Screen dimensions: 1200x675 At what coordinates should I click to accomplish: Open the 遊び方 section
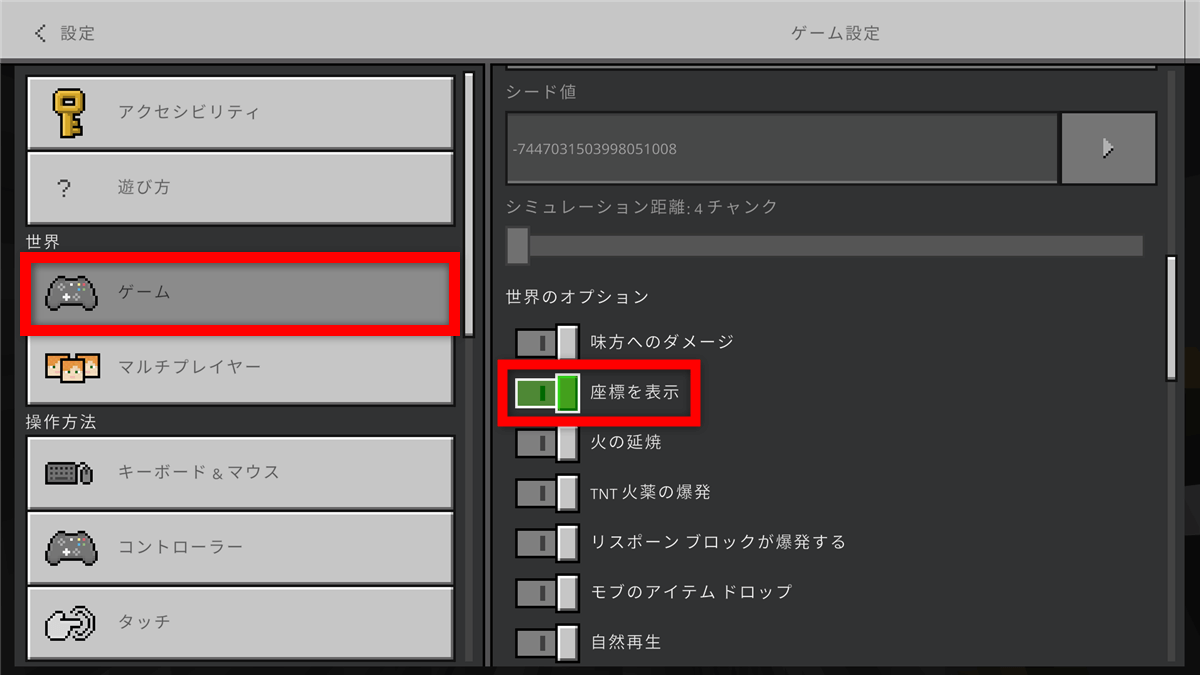[240, 187]
